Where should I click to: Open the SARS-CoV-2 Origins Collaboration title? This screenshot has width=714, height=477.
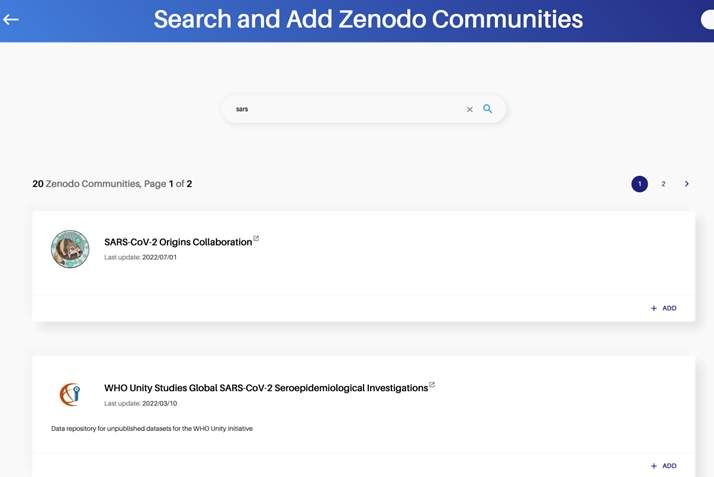point(178,242)
